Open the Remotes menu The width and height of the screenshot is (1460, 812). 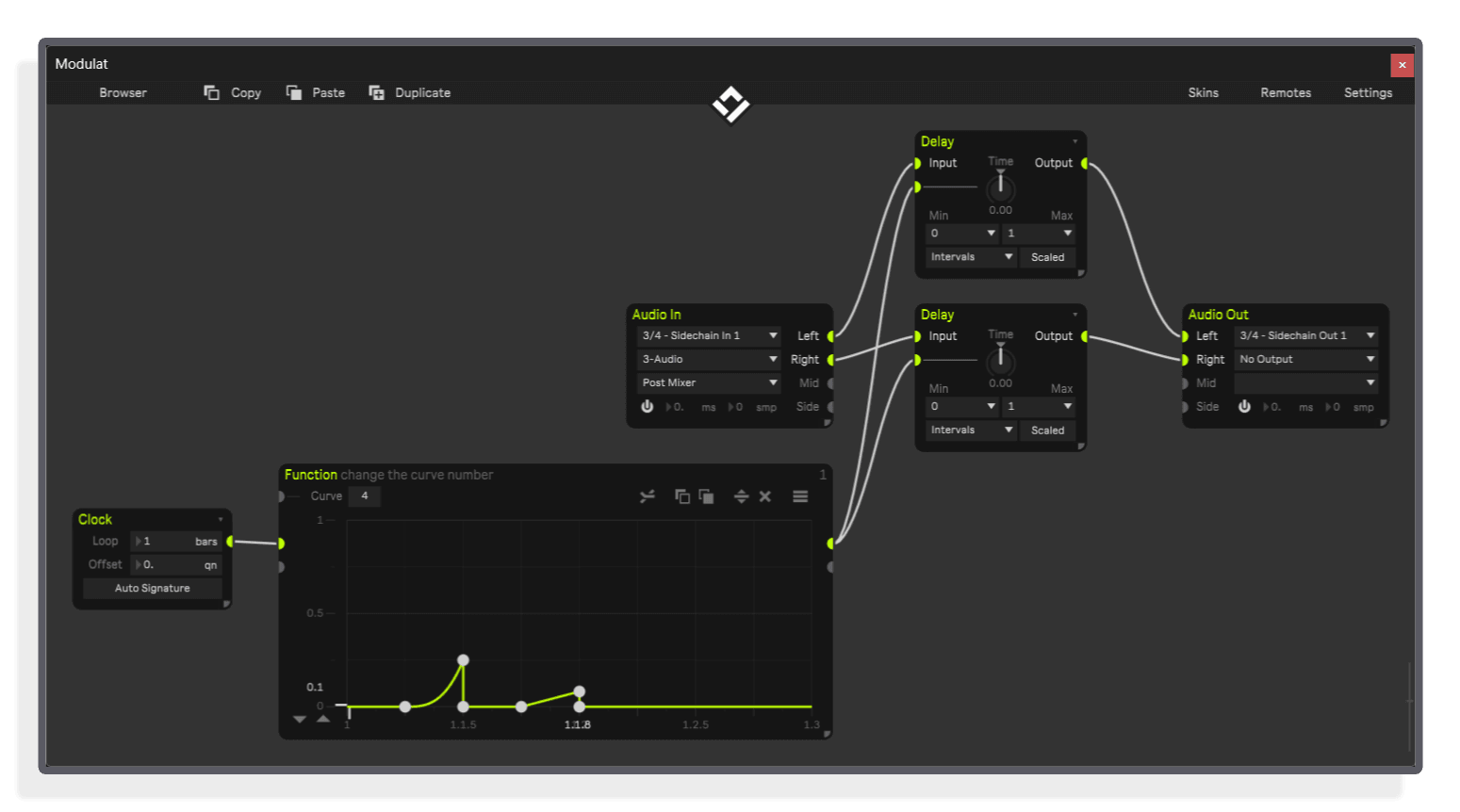[x=1286, y=93]
